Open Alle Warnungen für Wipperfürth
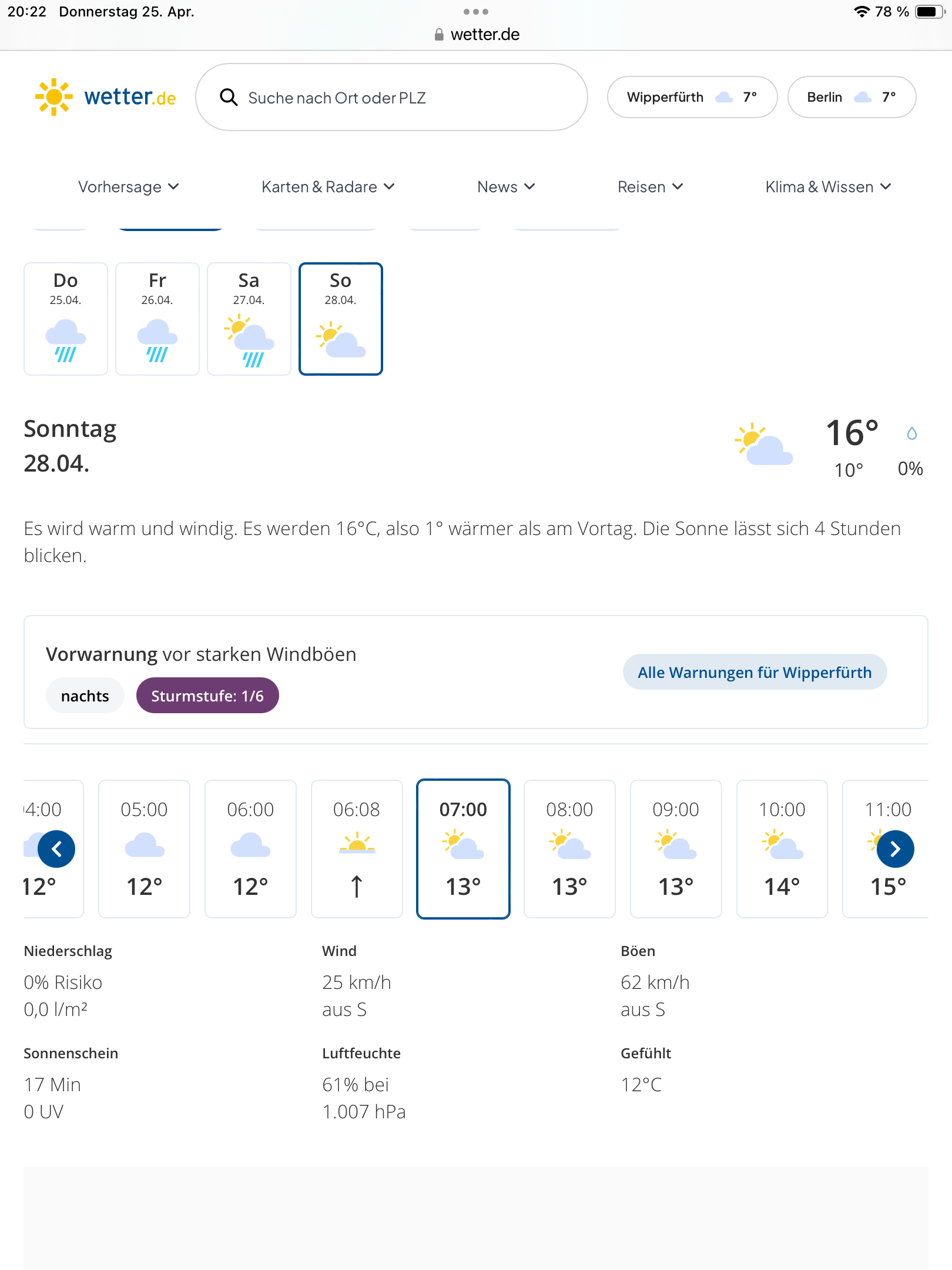Screen dimensions: 952x1270 [755, 672]
